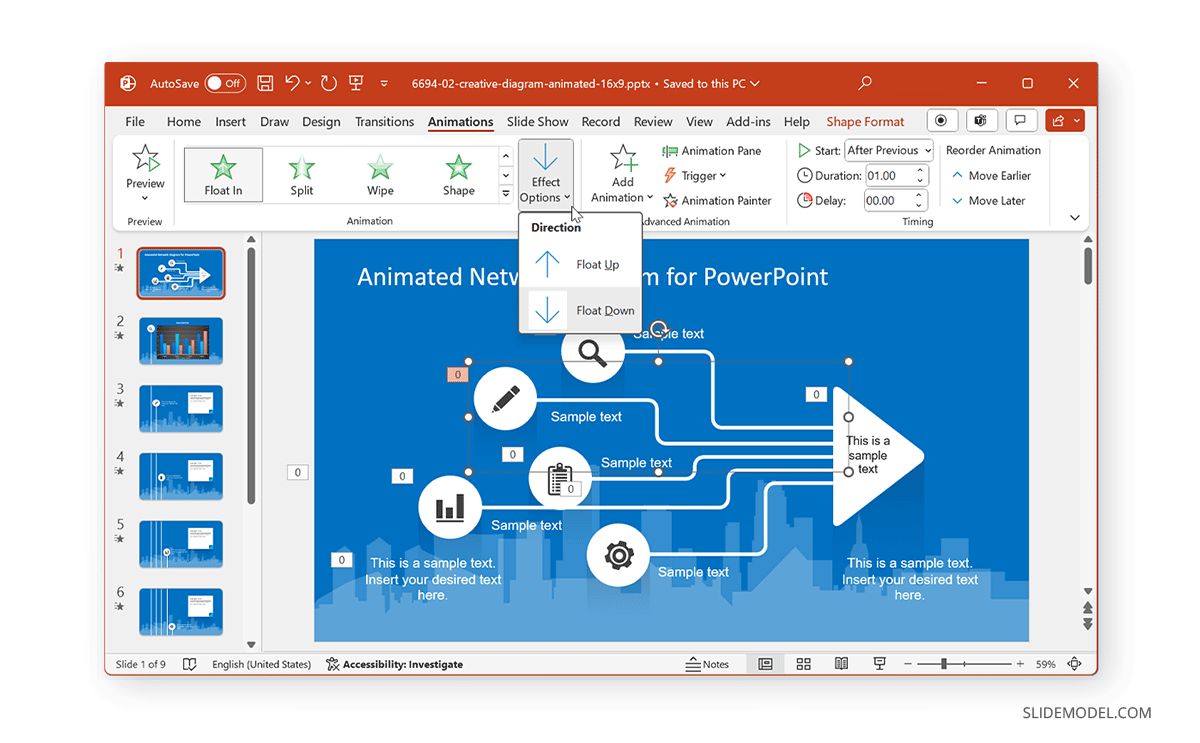This screenshot has width=1200, height=743.
Task: Click the clipboard icon circle on slide
Action: [x=560, y=478]
